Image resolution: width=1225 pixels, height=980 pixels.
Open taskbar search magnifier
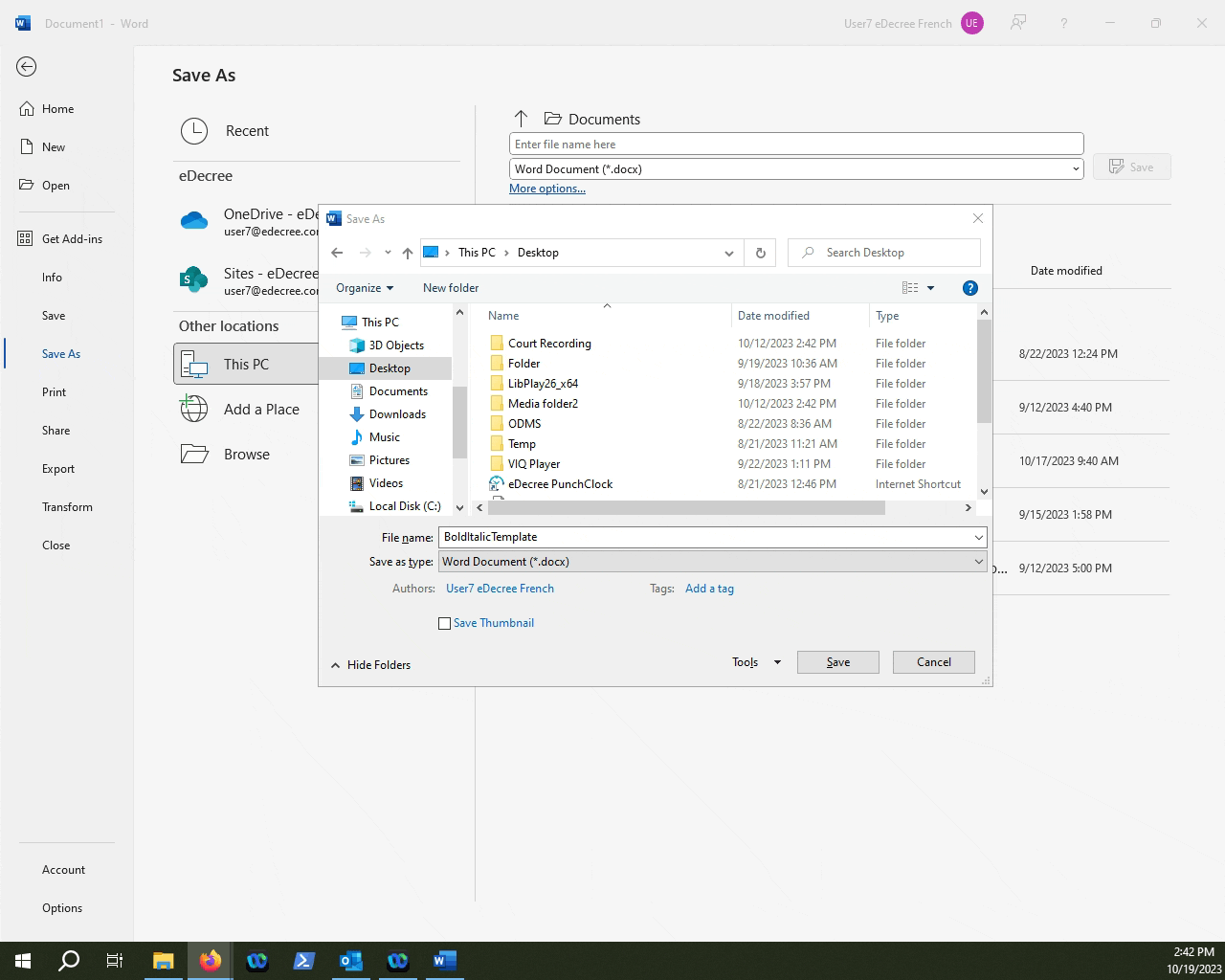pos(69,961)
